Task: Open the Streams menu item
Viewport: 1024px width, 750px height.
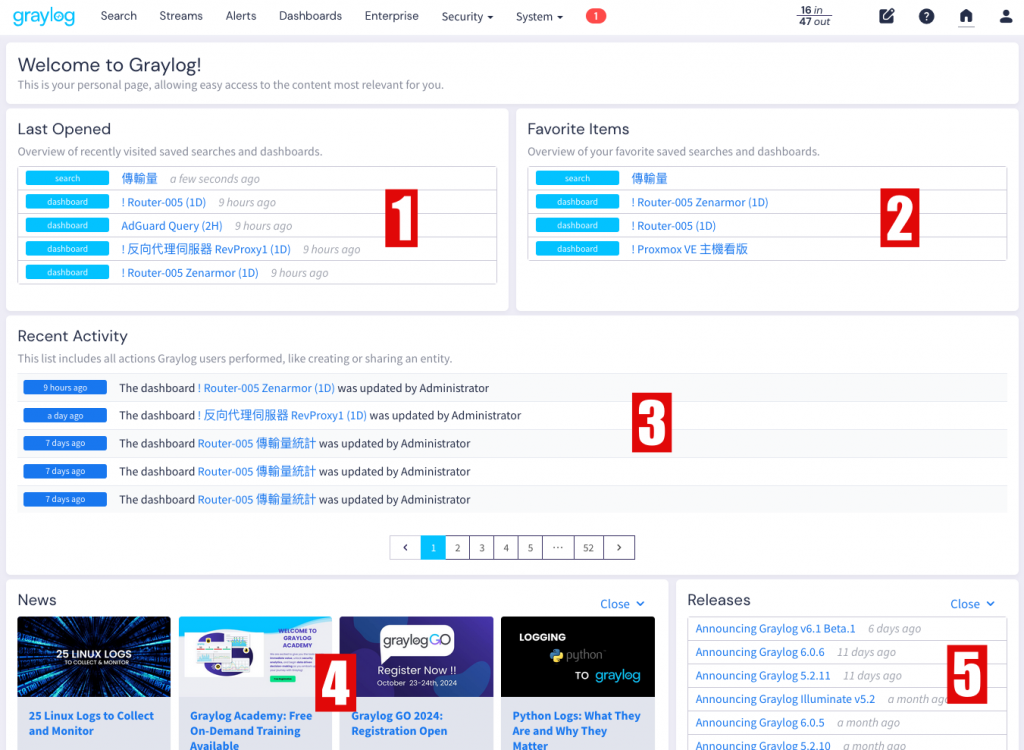Action: click(181, 16)
